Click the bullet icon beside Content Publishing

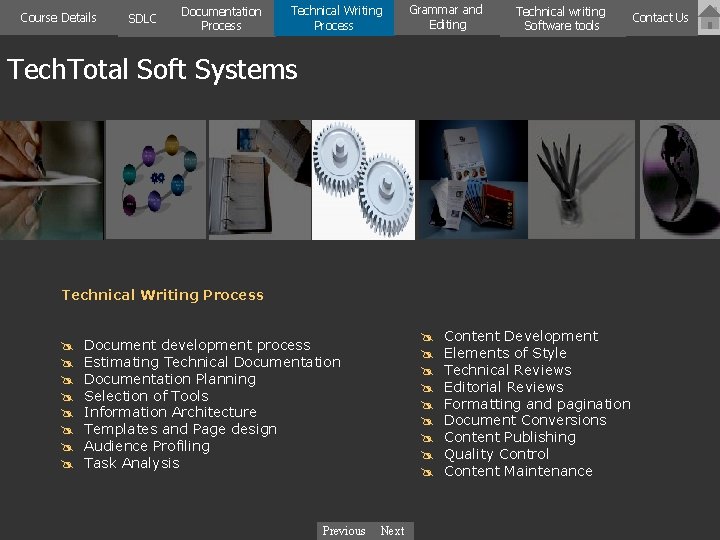point(427,439)
